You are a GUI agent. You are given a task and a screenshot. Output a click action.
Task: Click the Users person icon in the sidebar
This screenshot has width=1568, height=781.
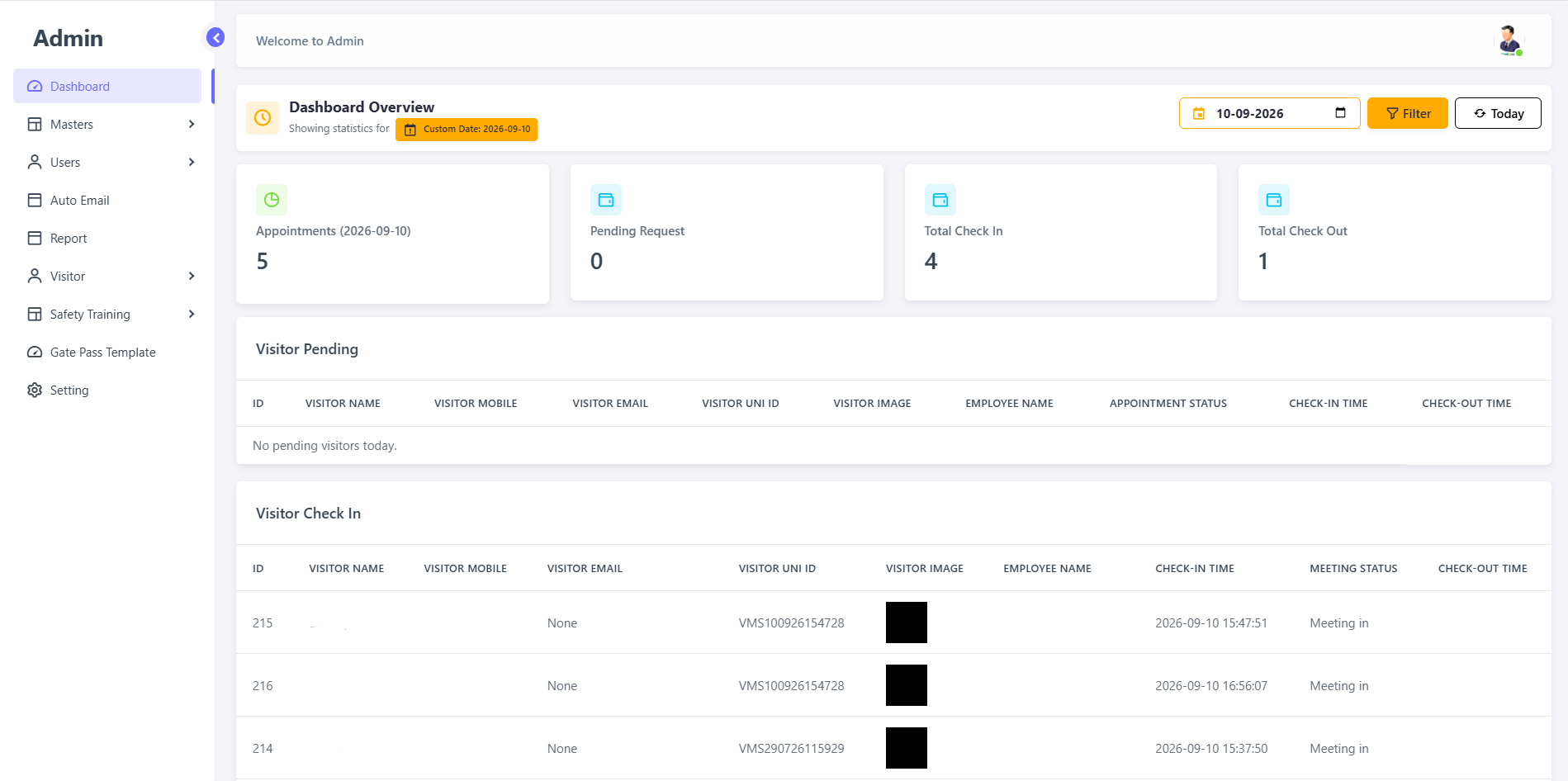(x=35, y=162)
